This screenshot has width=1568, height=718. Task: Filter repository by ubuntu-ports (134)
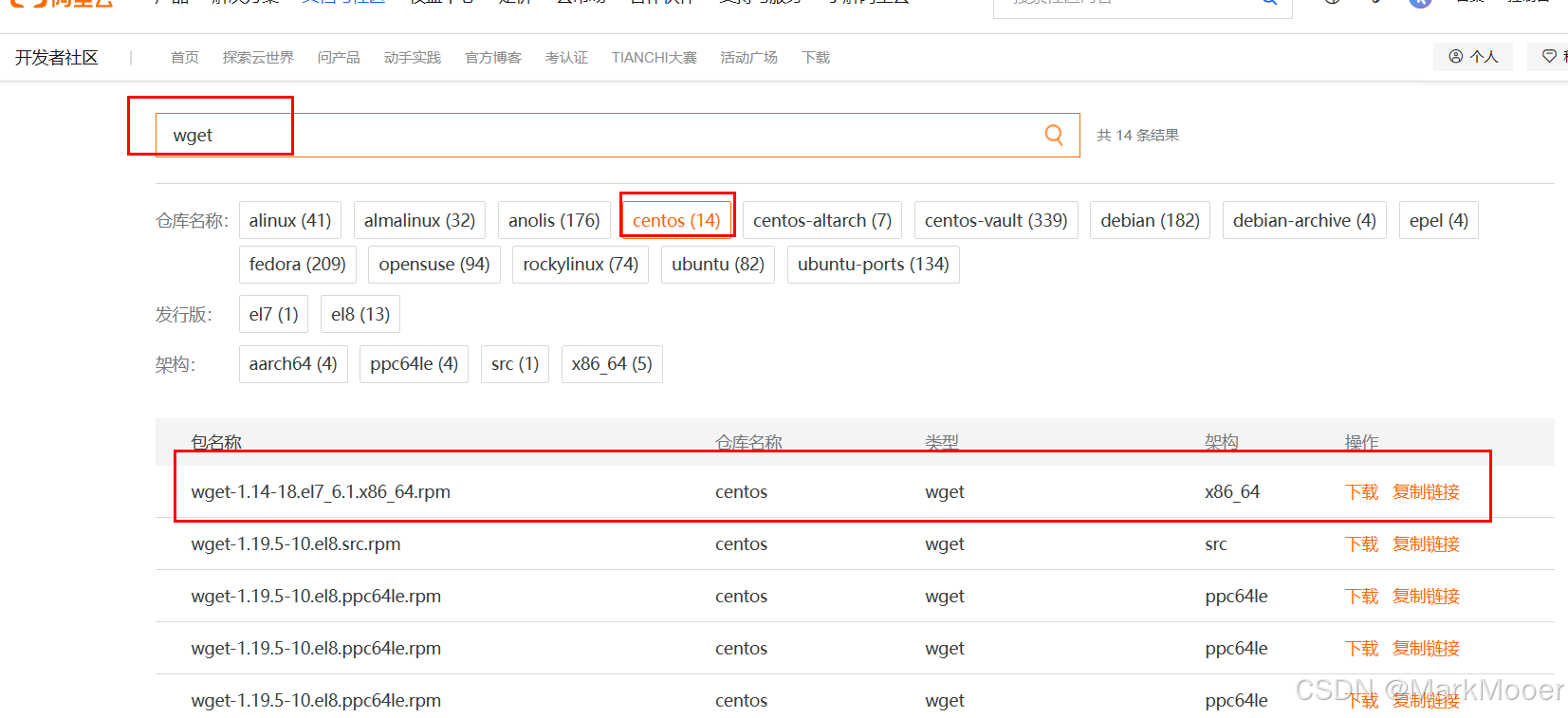874,264
